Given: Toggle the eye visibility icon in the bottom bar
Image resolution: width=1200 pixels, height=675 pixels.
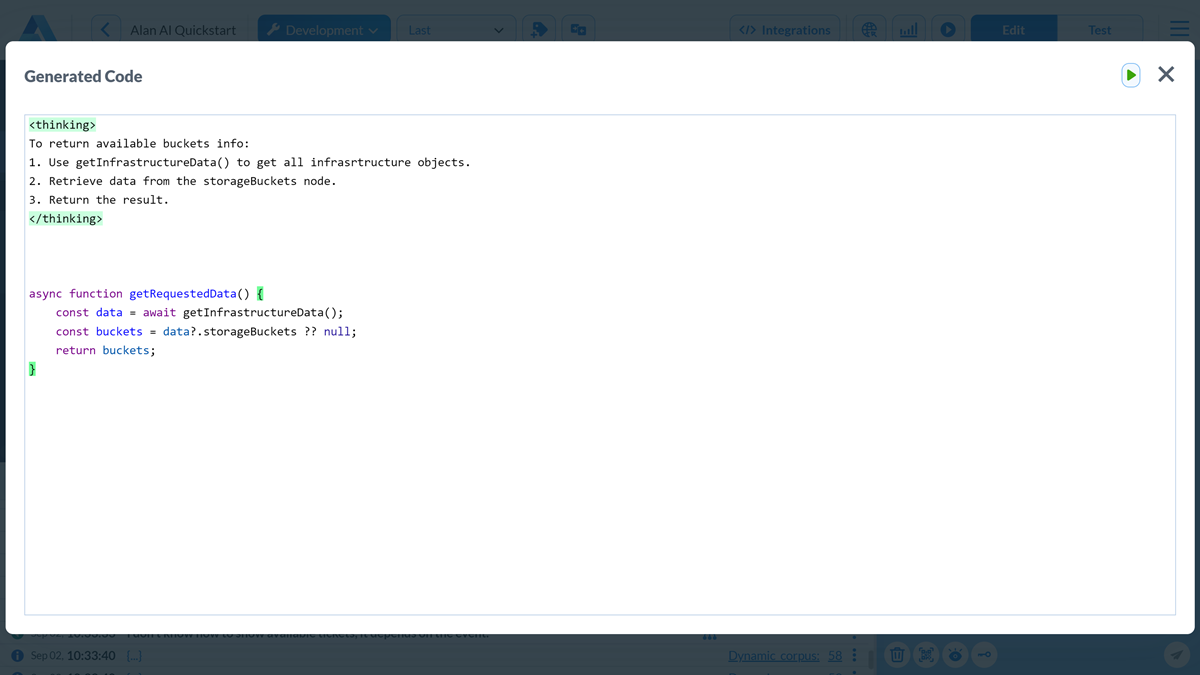Looking at the screenshot, I should point(955,655).
